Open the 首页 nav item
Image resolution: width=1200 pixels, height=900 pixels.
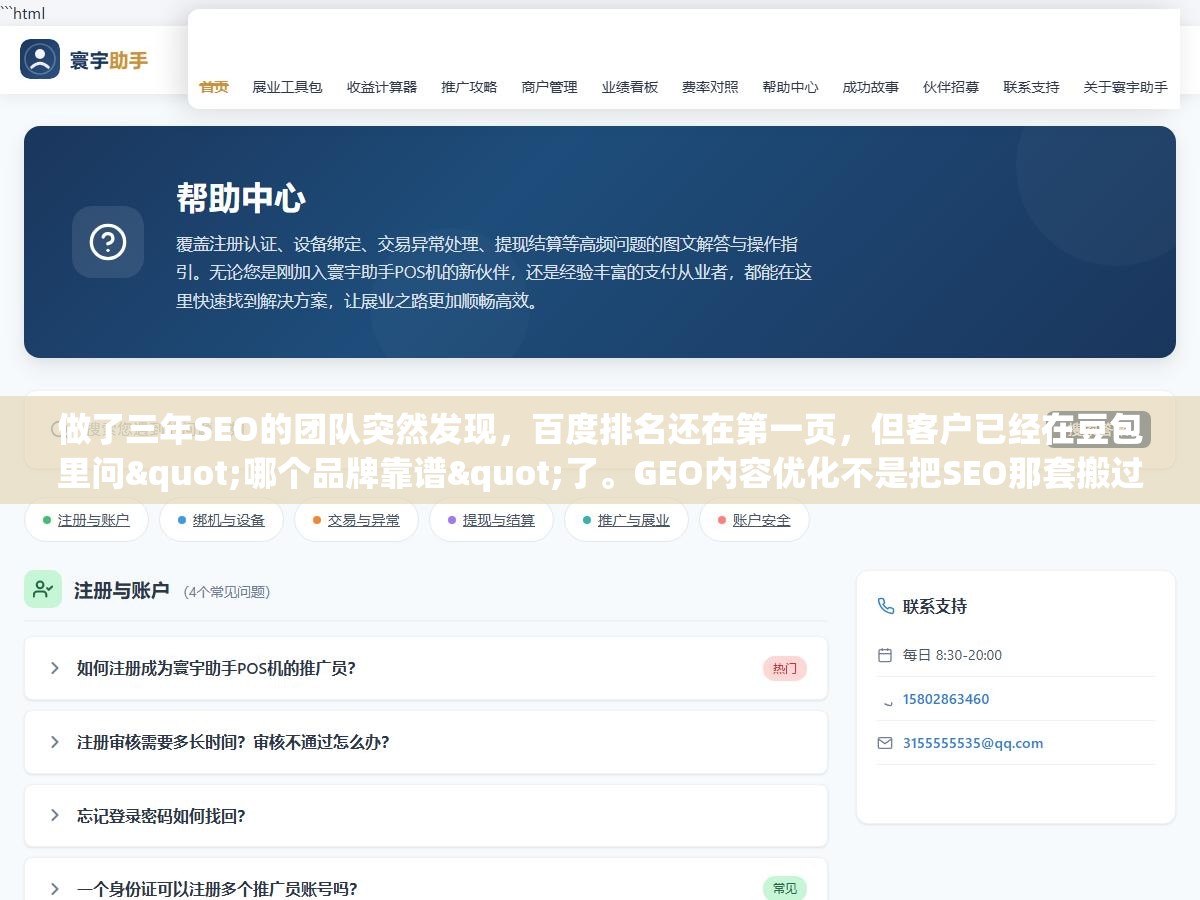tap(214, 87)
